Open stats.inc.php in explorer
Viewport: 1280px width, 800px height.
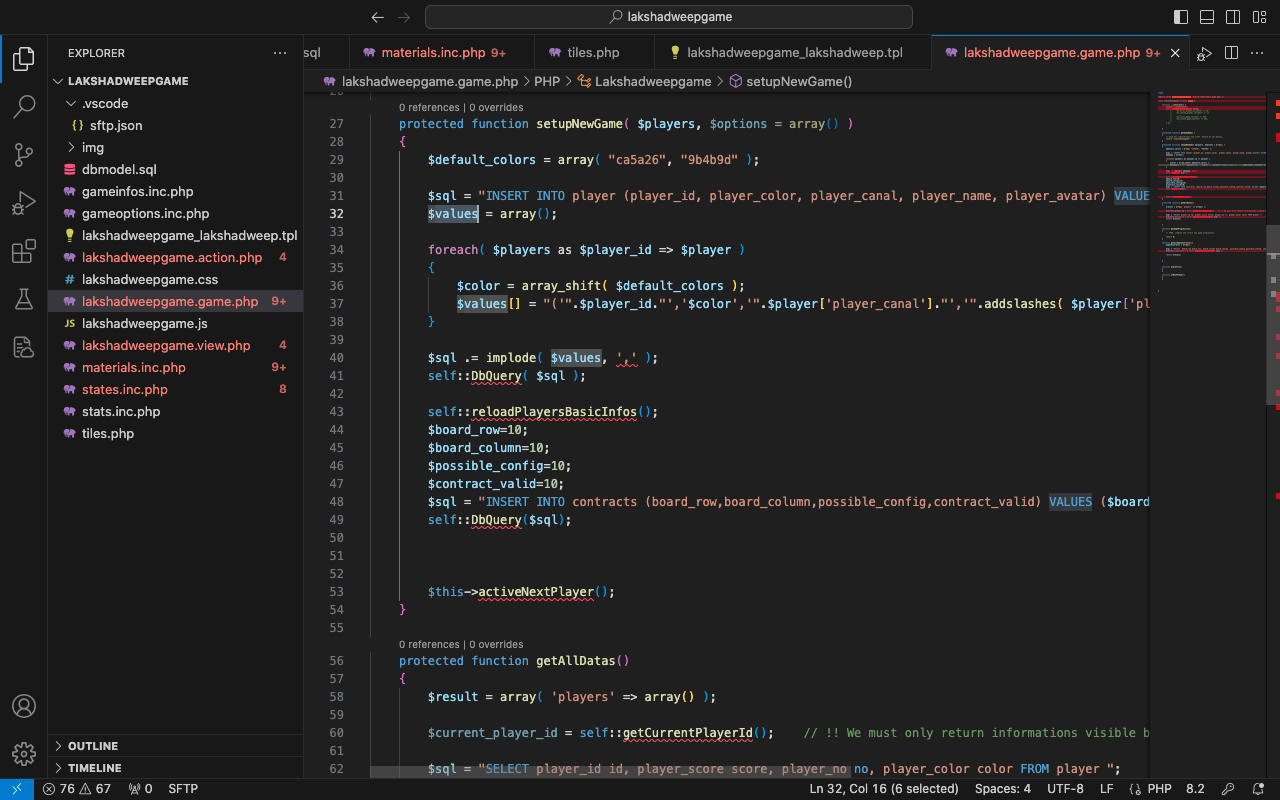175,411
